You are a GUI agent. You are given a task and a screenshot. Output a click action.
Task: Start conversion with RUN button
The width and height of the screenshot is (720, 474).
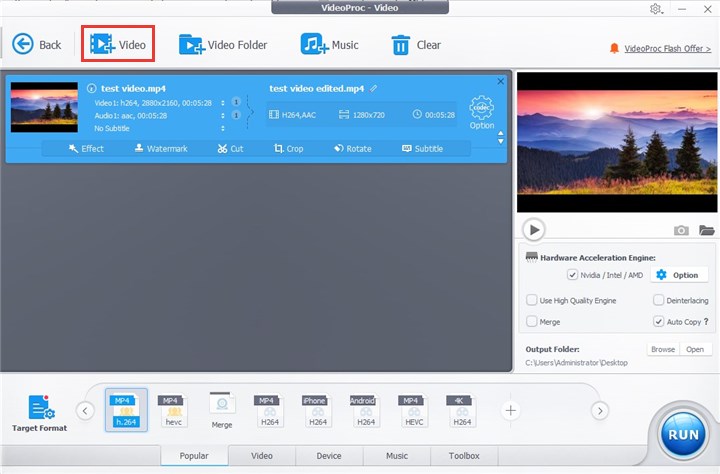pos(683,434)
